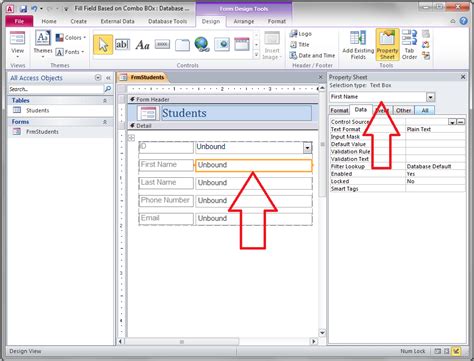Collapse the Forms group
474x361 pixels.
(x=105, y=122)
